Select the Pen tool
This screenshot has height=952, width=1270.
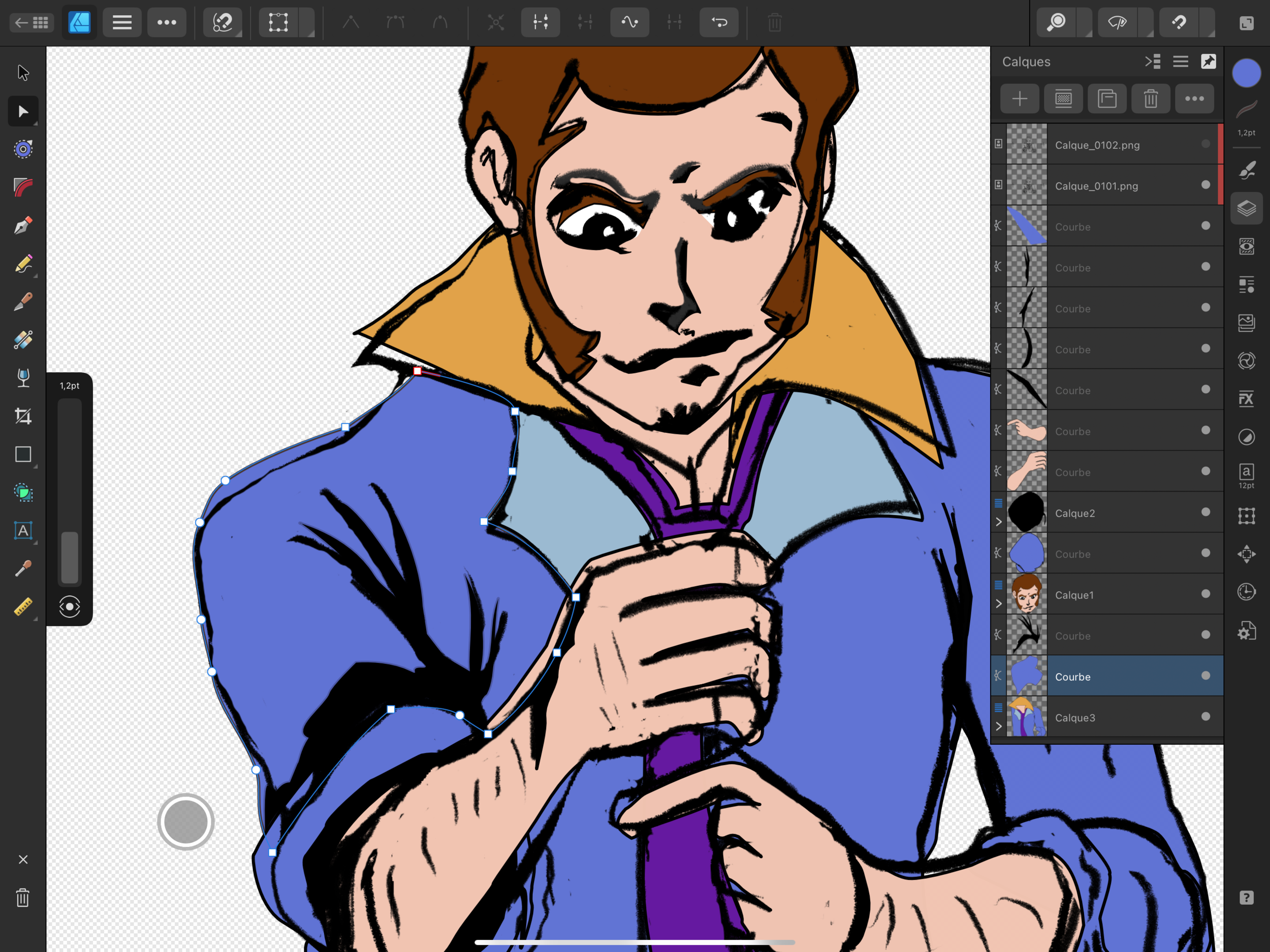23,225
